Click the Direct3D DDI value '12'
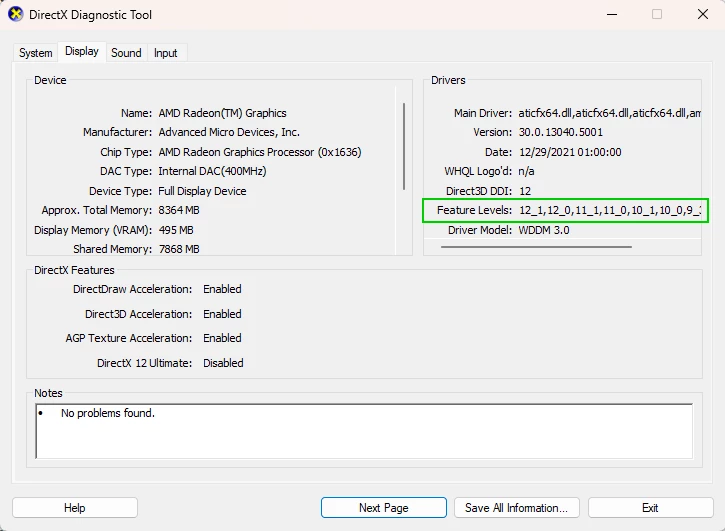Viewport: 725px width, 531px height. [x=525, y=191]
